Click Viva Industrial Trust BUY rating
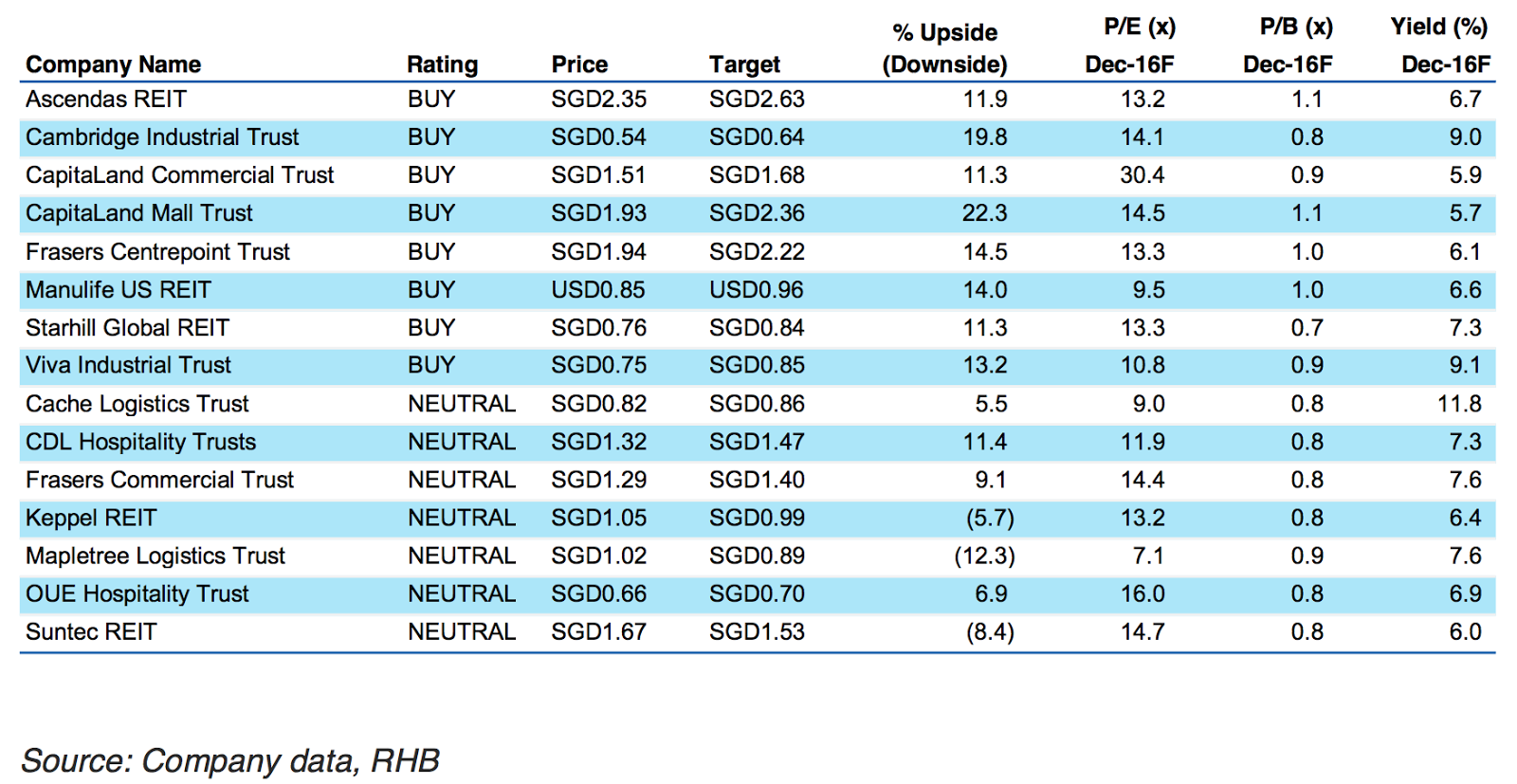Viewport: 1517px width, 784px height. (431, 365)
